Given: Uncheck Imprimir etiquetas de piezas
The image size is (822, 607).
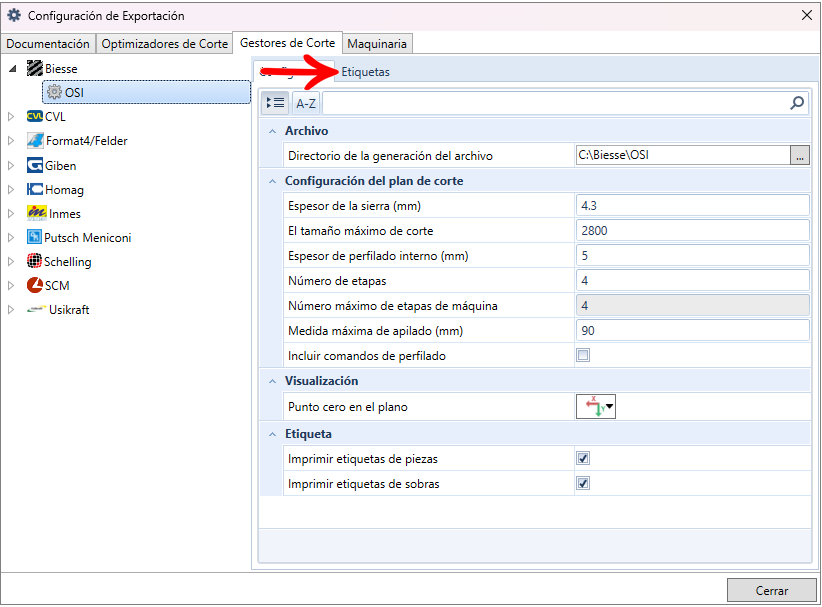Looking at the screenshot, I should pyautogui.click(x=583, y=458).
